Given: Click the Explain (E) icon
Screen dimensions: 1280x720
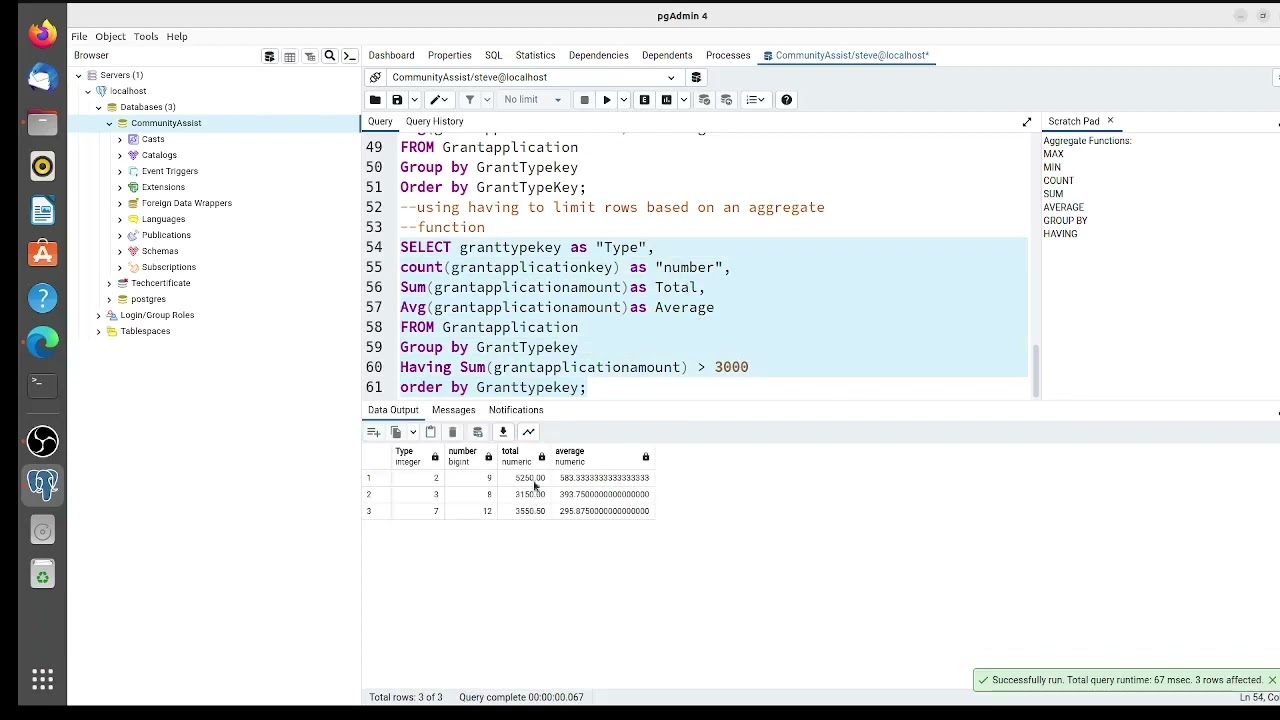Looking at the screenshot, I should click(645, 100).
